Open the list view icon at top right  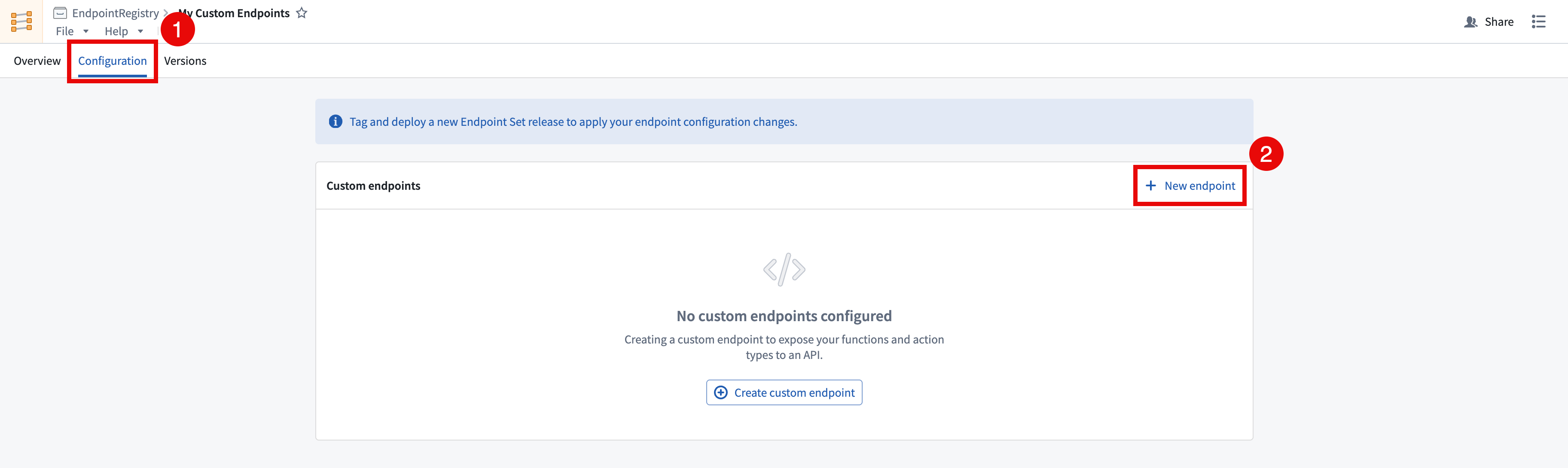coord(1539,21)
